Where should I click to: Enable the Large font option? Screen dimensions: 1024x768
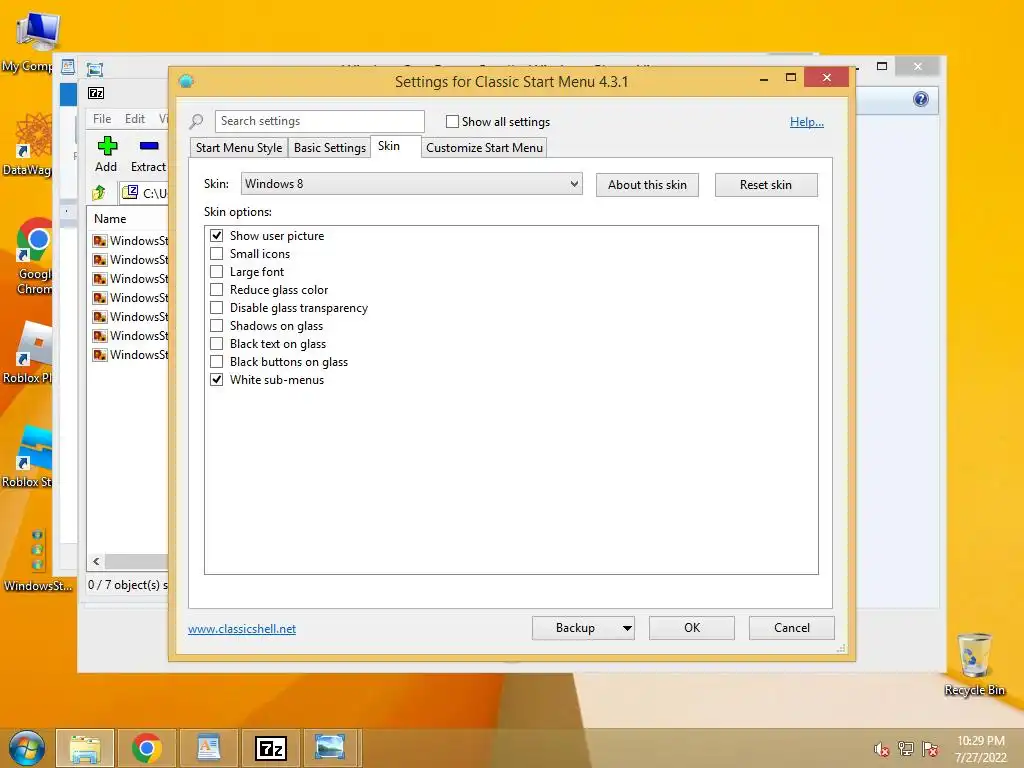click(x=217, y=271)
